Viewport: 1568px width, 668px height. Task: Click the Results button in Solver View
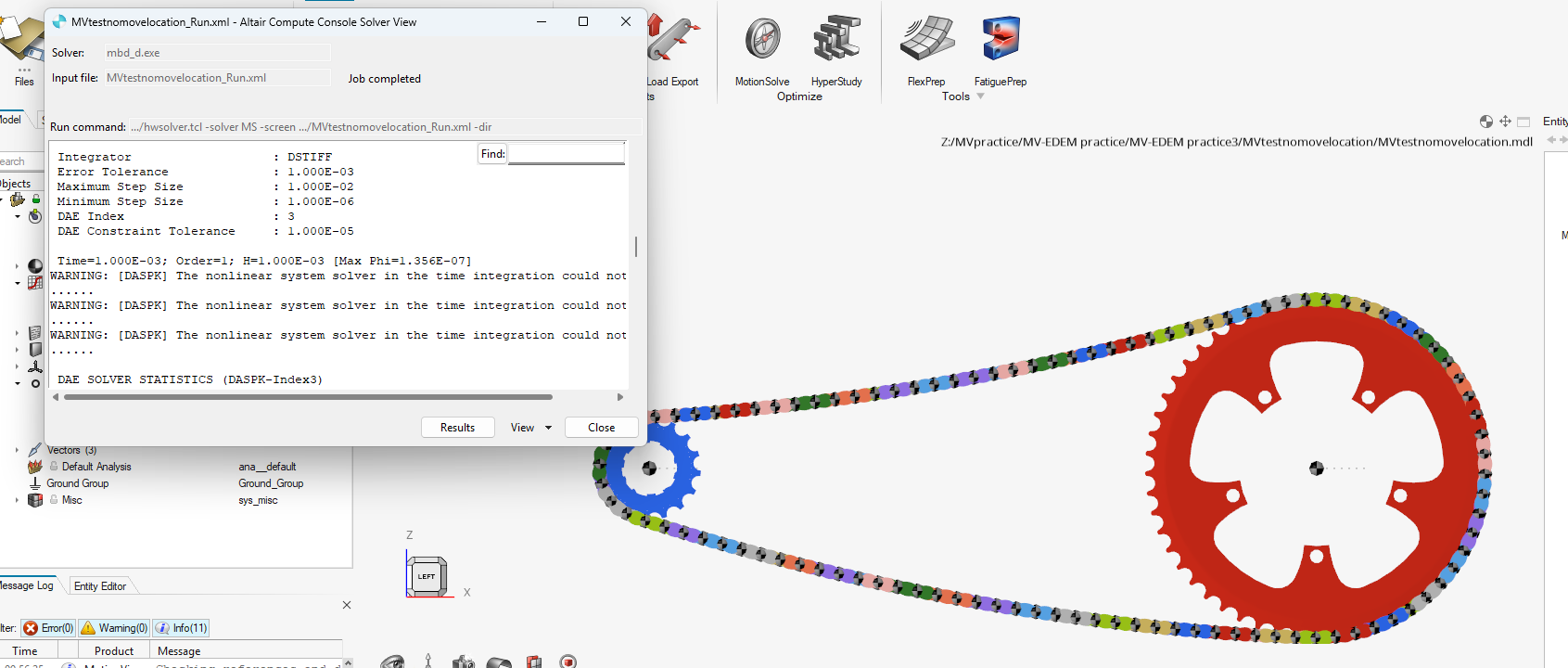(x=457, y=428)
